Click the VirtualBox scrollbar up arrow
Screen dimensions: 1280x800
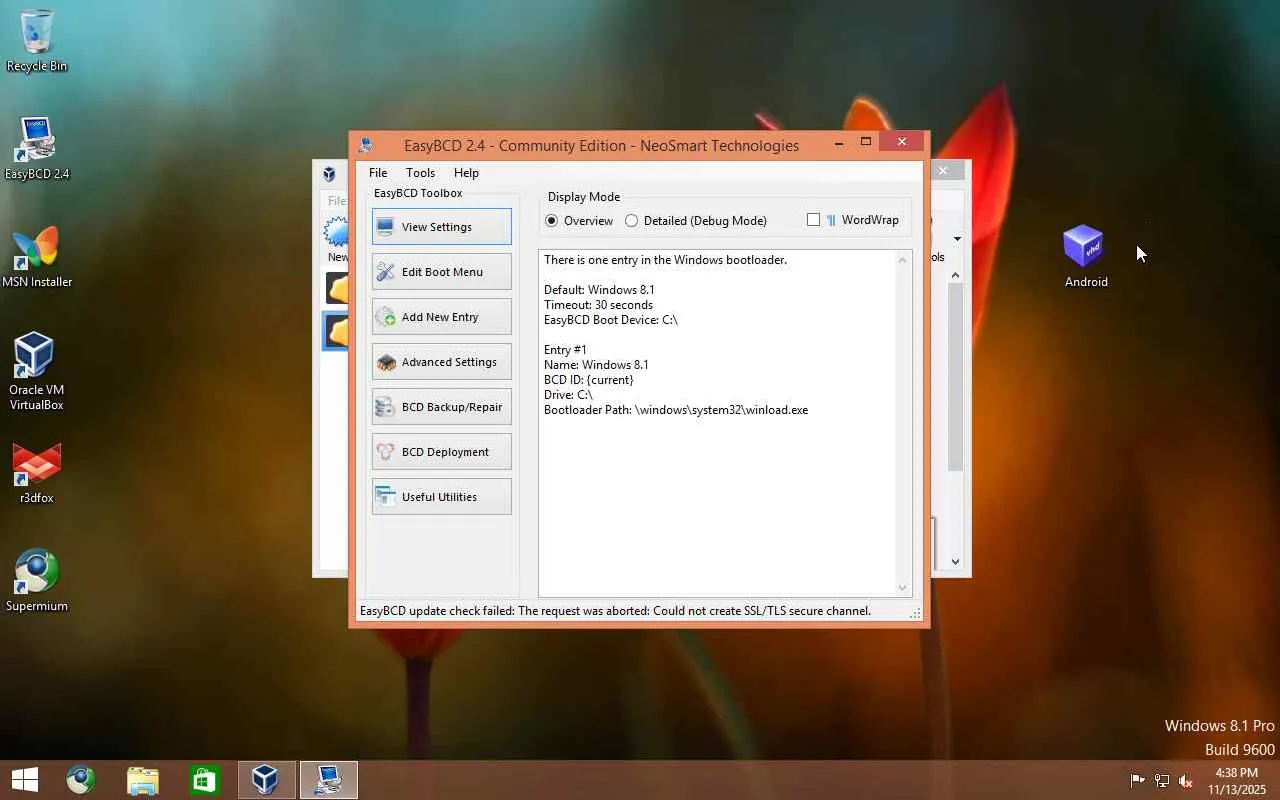click(956, 275)
